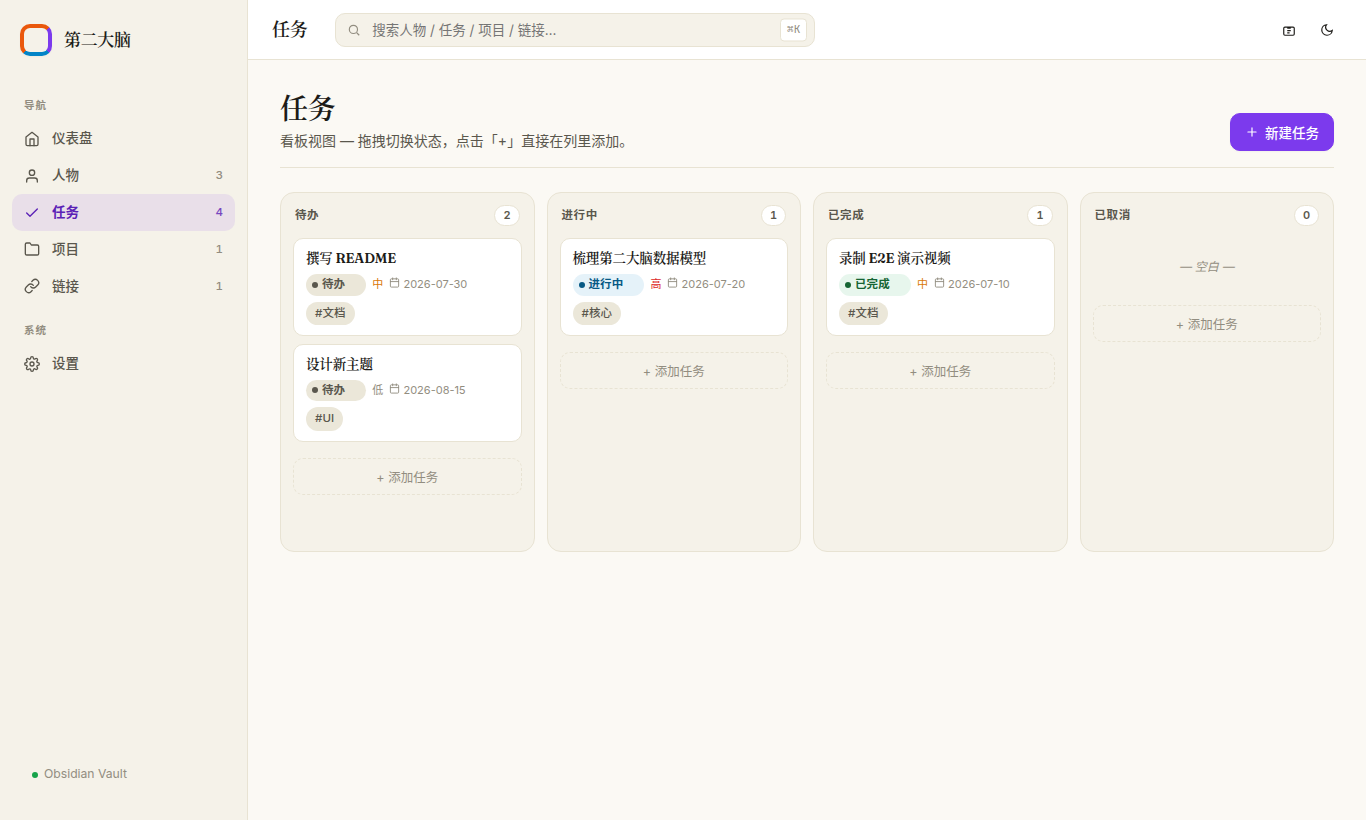Click #文档 tag on 录制 E2E 演示视频 card

tap(863, 313)
